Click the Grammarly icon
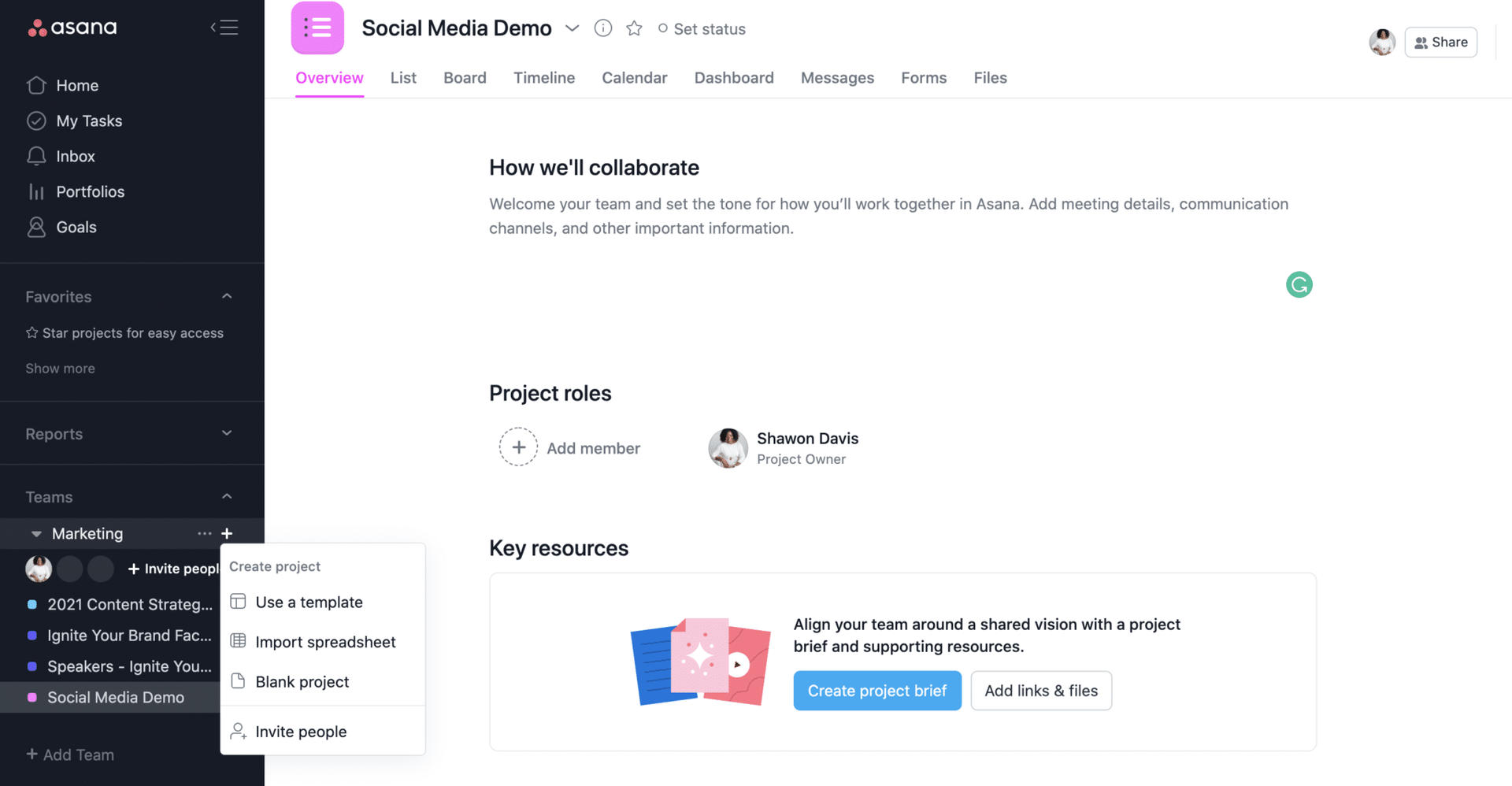The image size is (1512, 786). 1299,284
